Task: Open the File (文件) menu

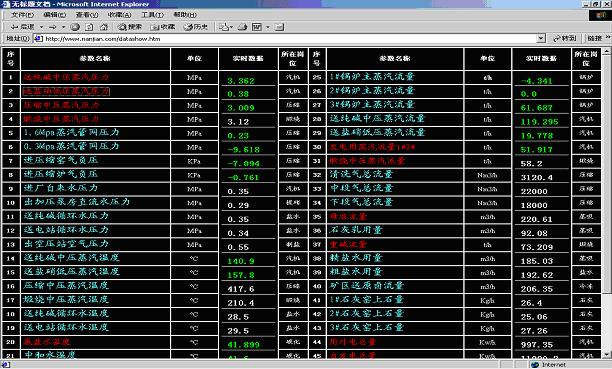Action: pos(23,15)
